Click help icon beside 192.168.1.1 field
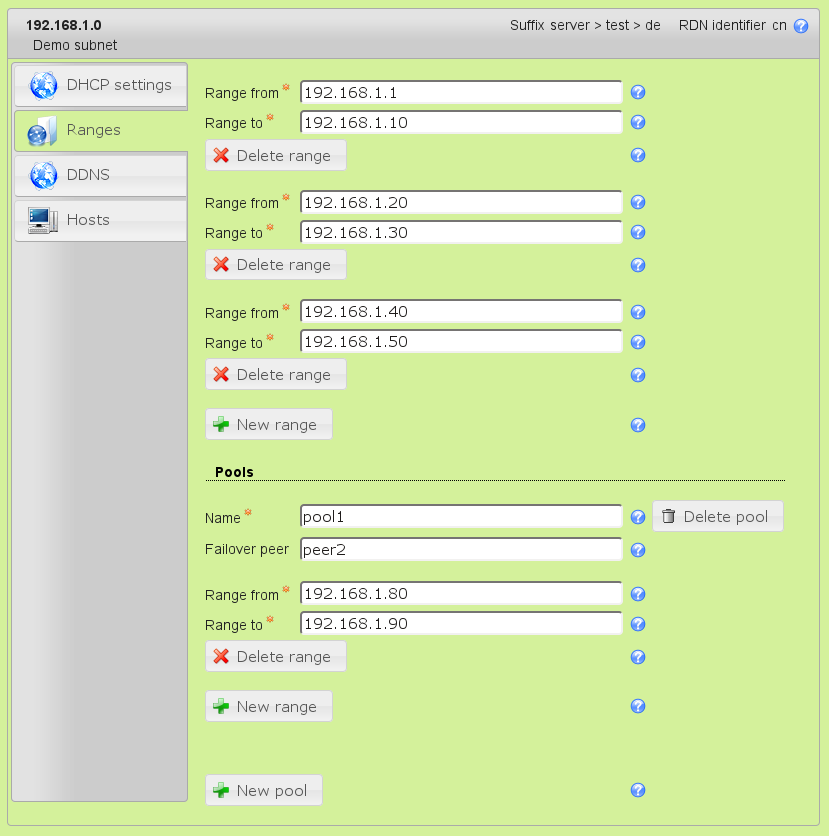The image size is (829, 836). pyautogui.click(x=638, y=93)
